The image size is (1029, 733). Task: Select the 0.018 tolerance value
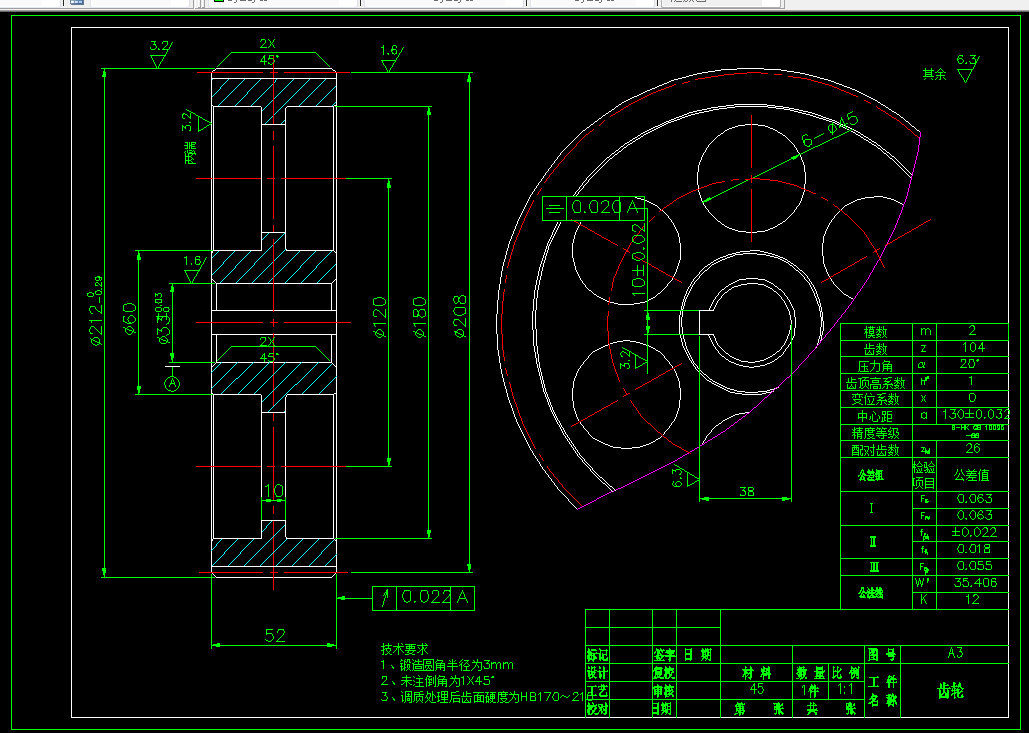(x=975, y=549)
